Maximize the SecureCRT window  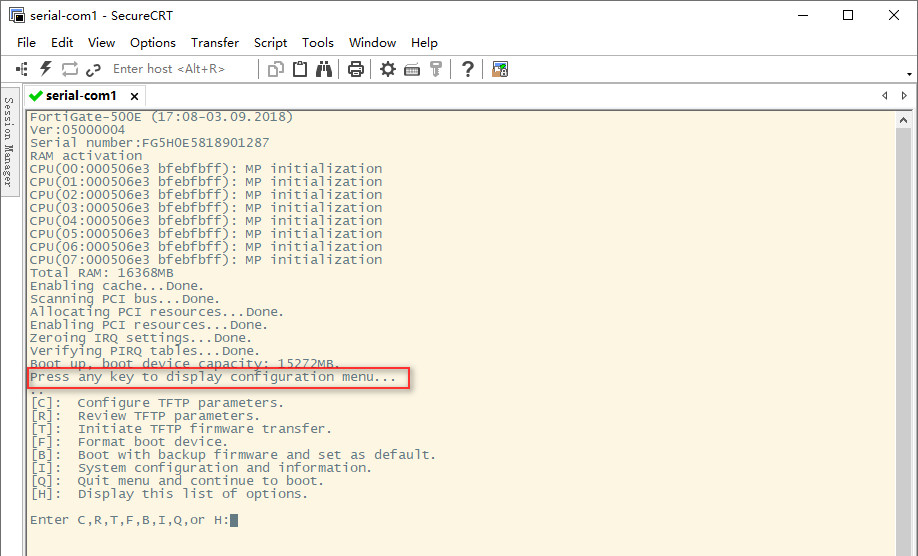point(848,15)
